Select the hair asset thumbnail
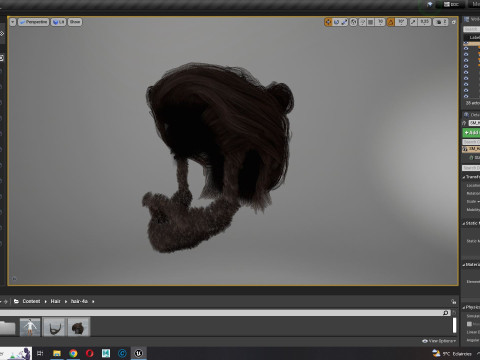Image resolution: width=480 pixels, height=360 pixels. click(x=79, y=327)
